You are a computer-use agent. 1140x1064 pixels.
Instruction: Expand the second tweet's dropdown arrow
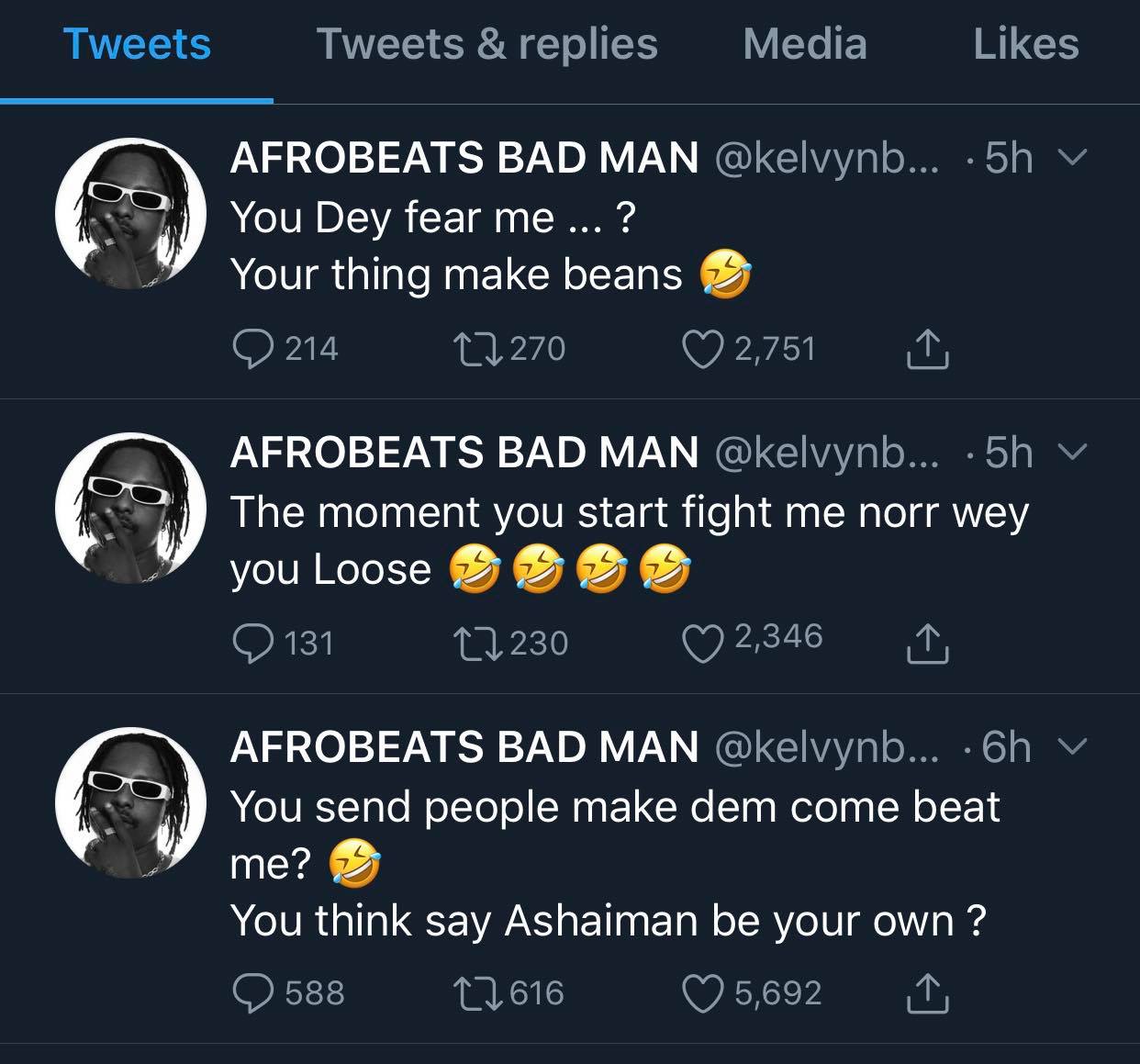[1072, 452]
